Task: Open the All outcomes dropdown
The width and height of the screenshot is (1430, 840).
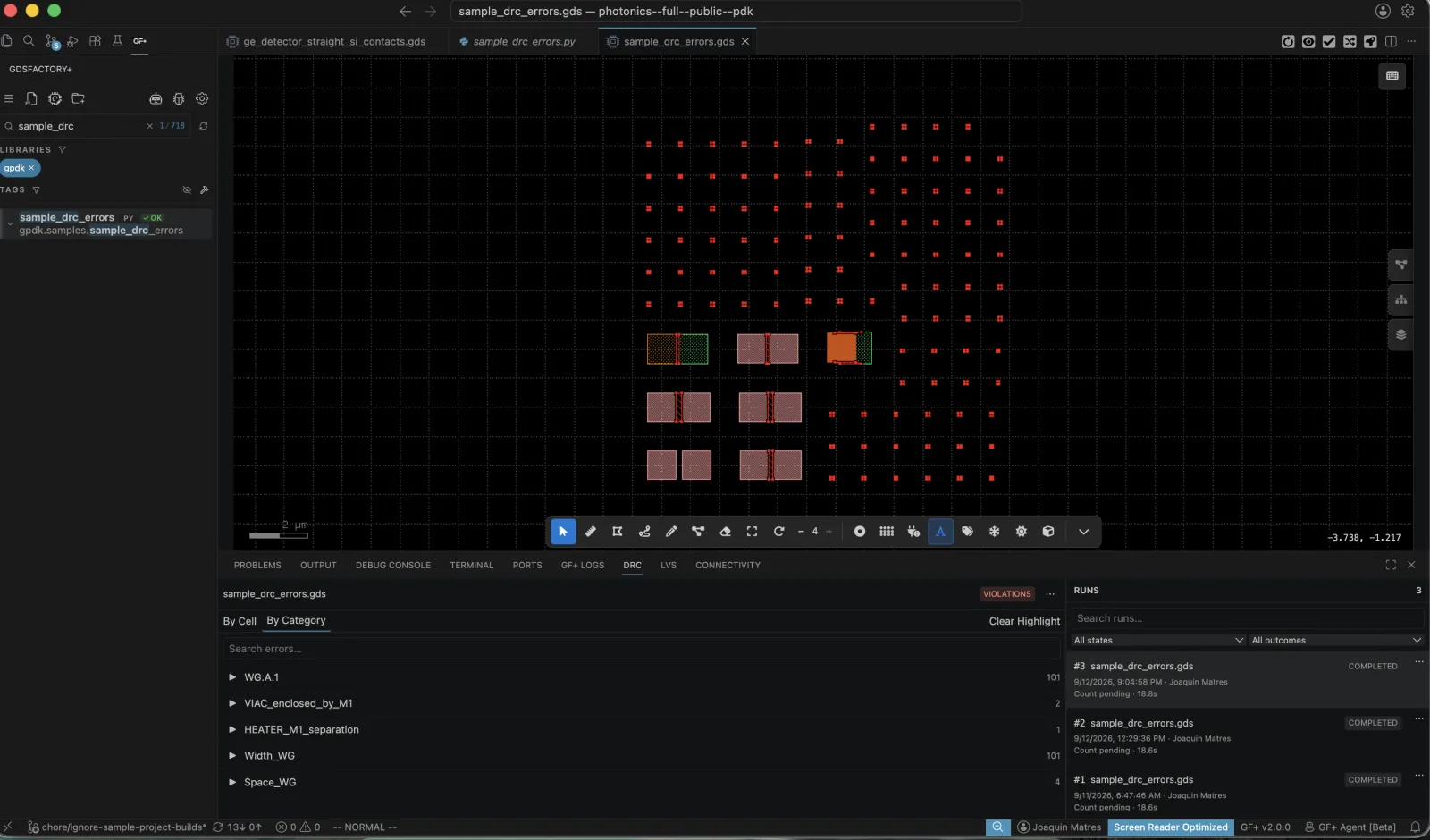Action: click(x=1335, y=641)
